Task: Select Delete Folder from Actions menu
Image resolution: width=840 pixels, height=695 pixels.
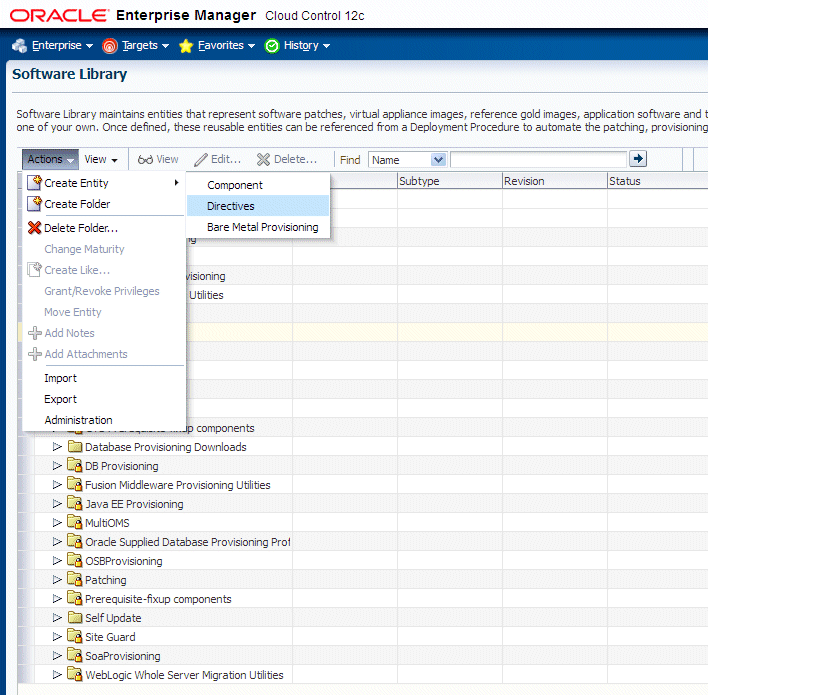Action: coord(103,228)
